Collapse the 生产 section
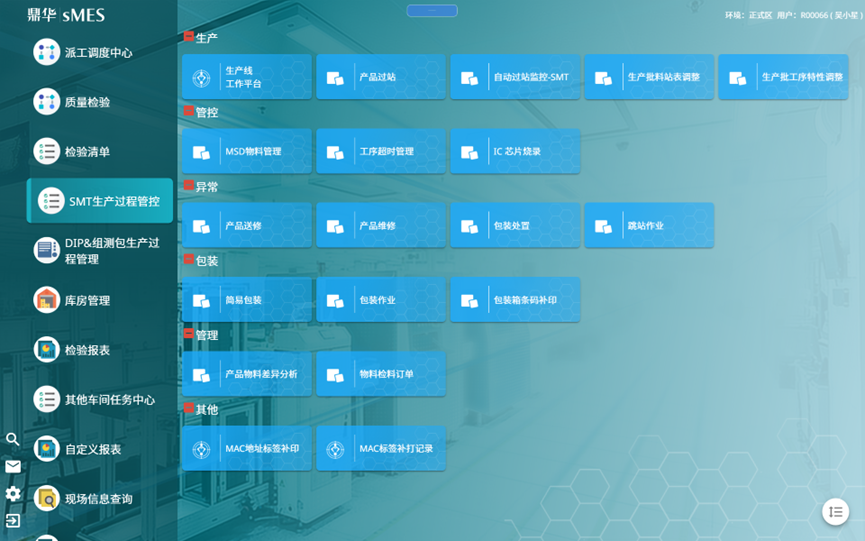Screen dimensions: 865x541 tap(188, 37)
